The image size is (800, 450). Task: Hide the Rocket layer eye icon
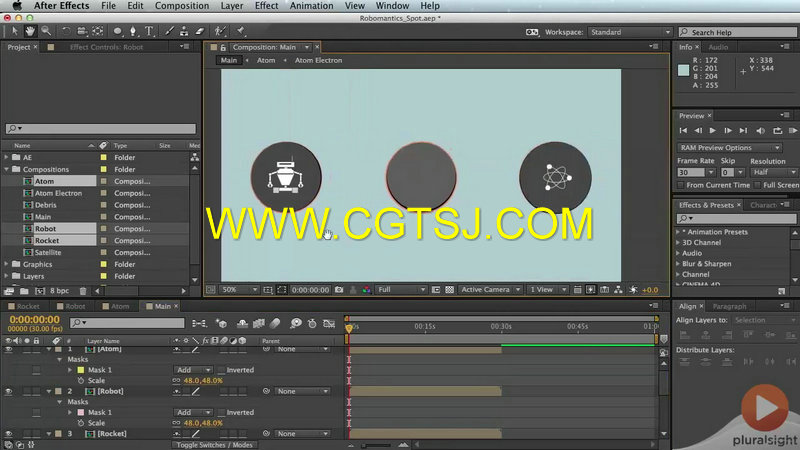tap(8, 434)
